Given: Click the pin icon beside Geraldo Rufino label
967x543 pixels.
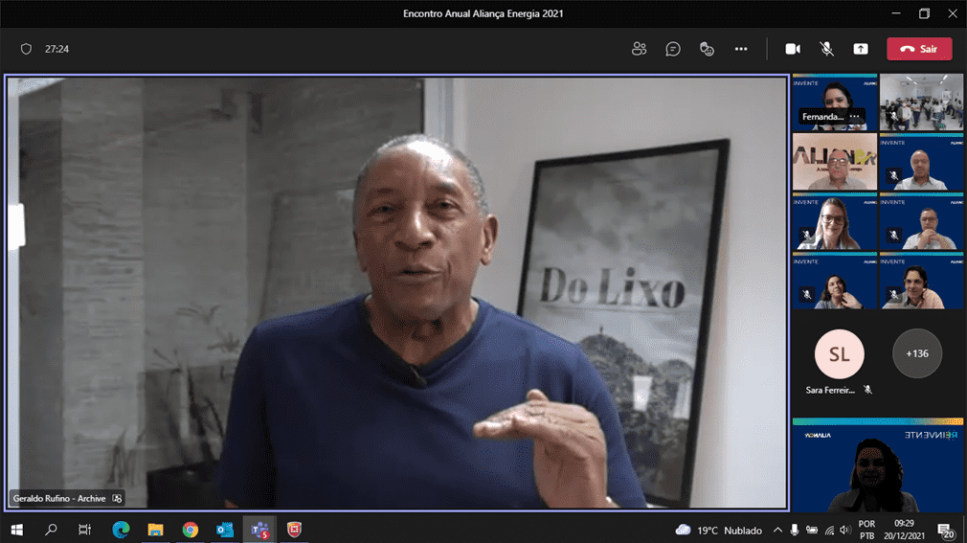Looking at the screenshot, I should click(117, 499).
